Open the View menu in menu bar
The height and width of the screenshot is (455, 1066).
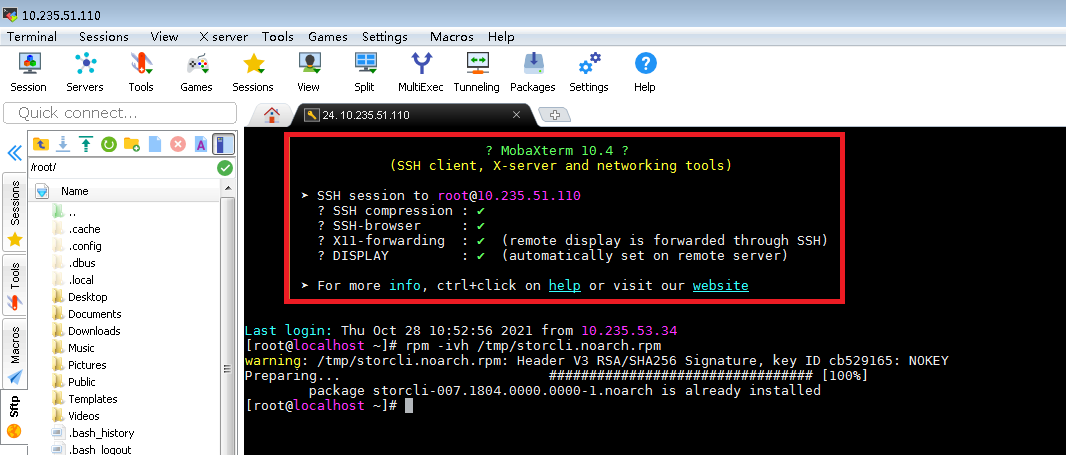[x=165, y=37]
